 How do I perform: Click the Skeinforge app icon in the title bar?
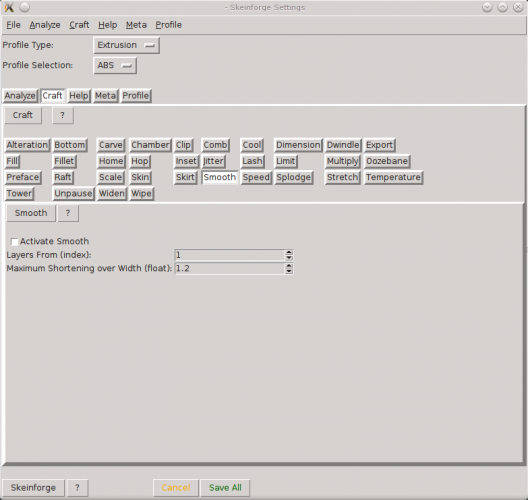click(9, 7)
